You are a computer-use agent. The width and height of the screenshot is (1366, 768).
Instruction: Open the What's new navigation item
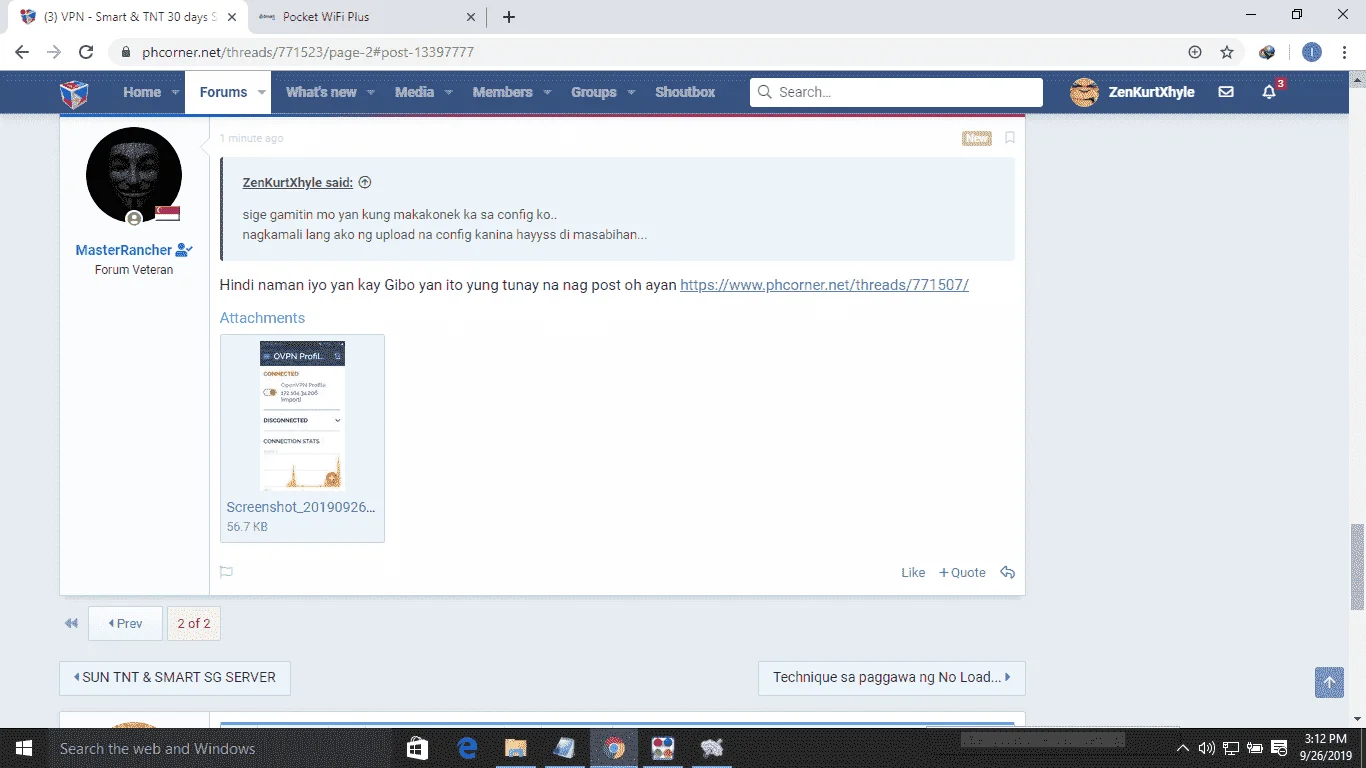pyautogui.click(x=321, y=92)
